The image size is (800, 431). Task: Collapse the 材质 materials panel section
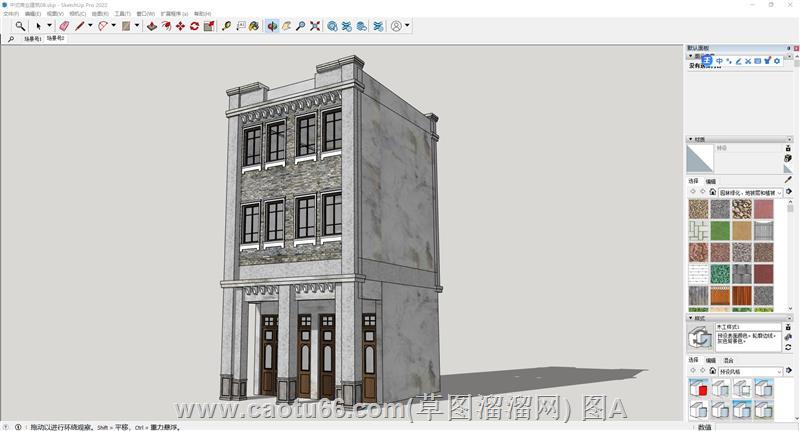(x=691, y=139)
